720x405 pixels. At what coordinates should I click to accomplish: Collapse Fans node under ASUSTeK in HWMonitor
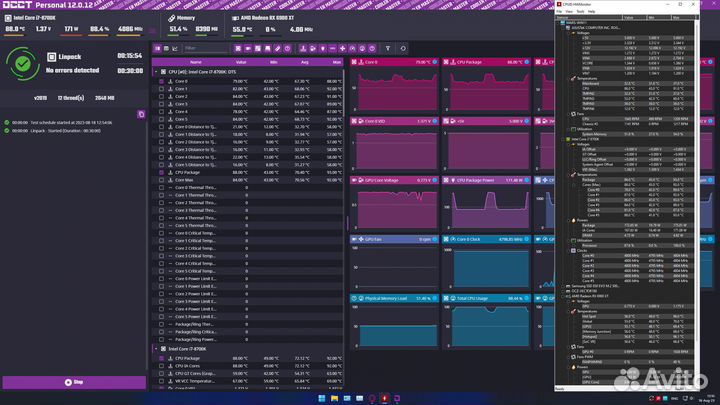tap(568, 114)
